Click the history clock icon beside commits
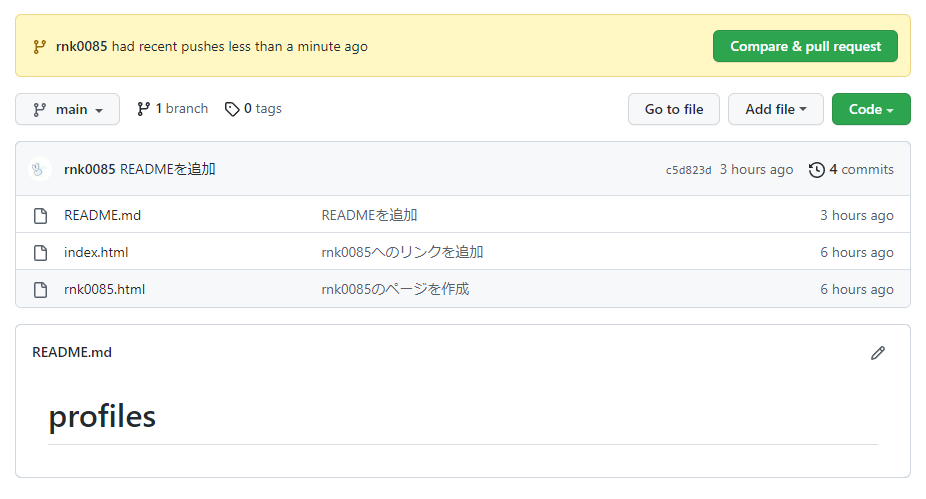The width and height of the screenshot is (926, 499). click(817, 170)
